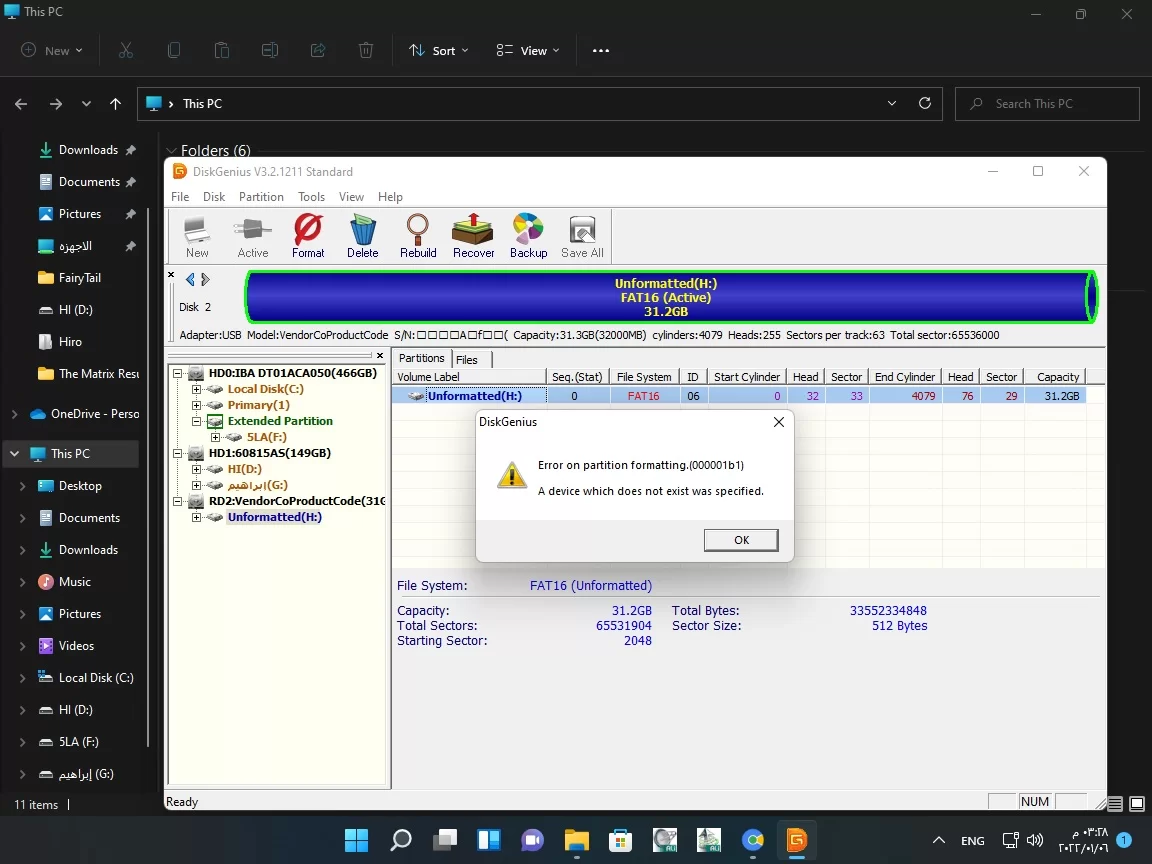Click See more ellipsis in File Explorer
The width and height of the screenshot is (1152, 864).
point(601,51)
